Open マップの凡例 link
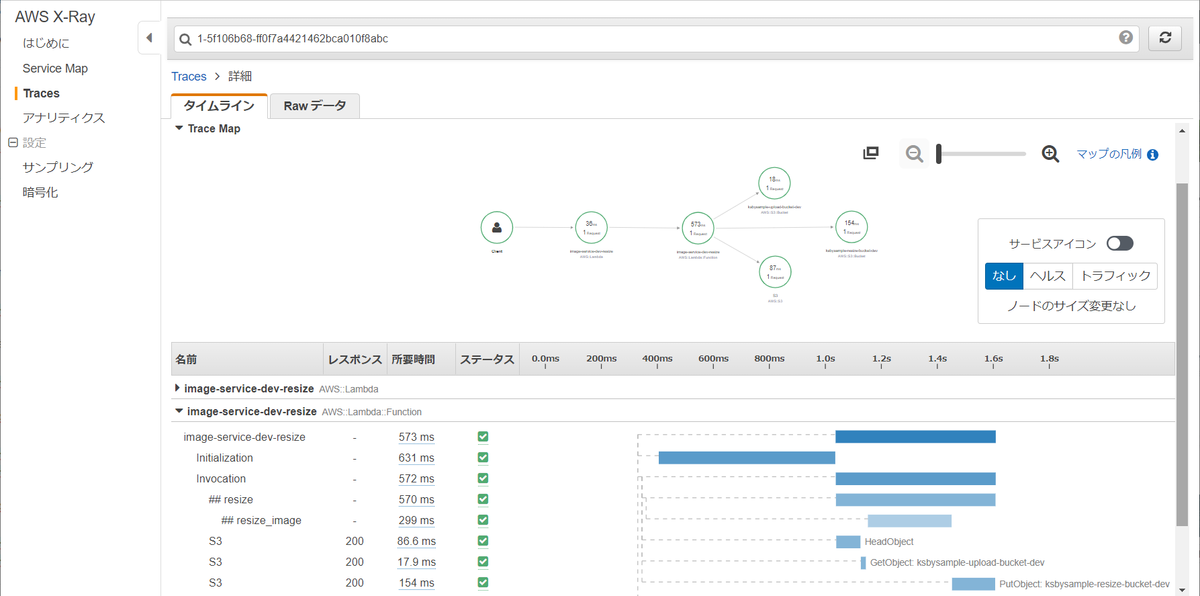Viewport: 1200px width, 596px height. click(x=1109, y=154)
